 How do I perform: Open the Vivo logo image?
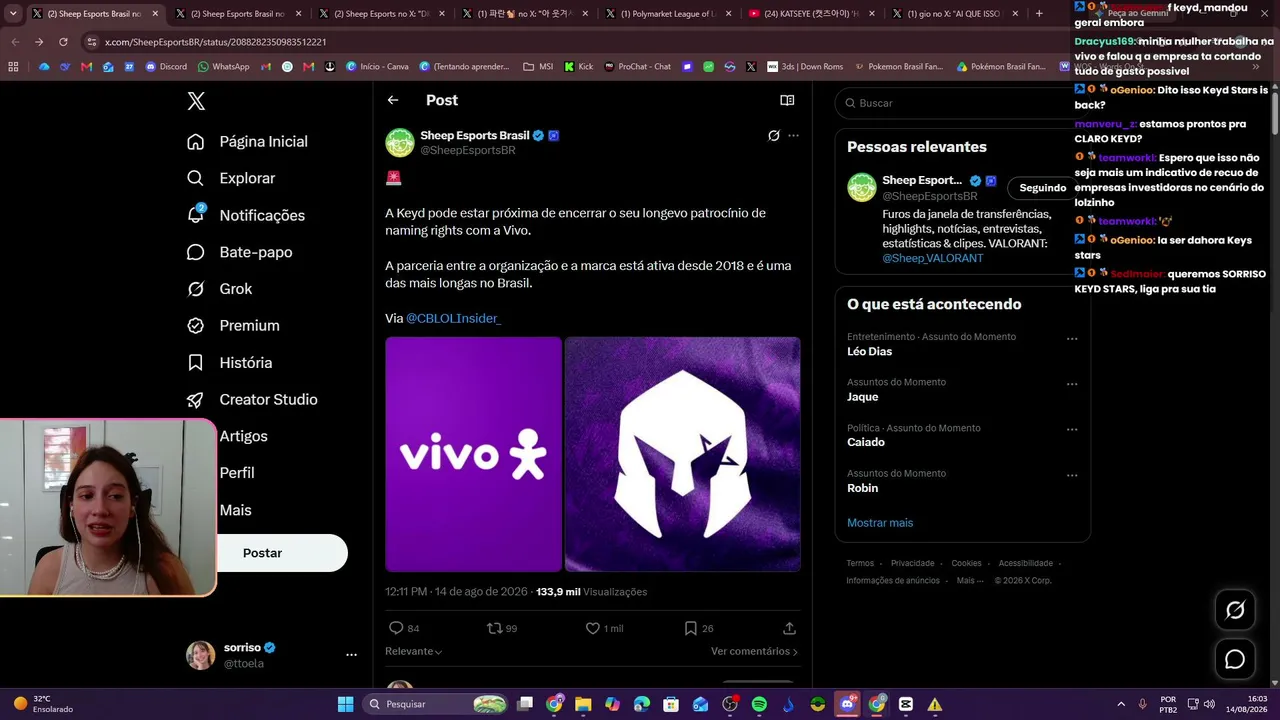(x=474, y=454)
